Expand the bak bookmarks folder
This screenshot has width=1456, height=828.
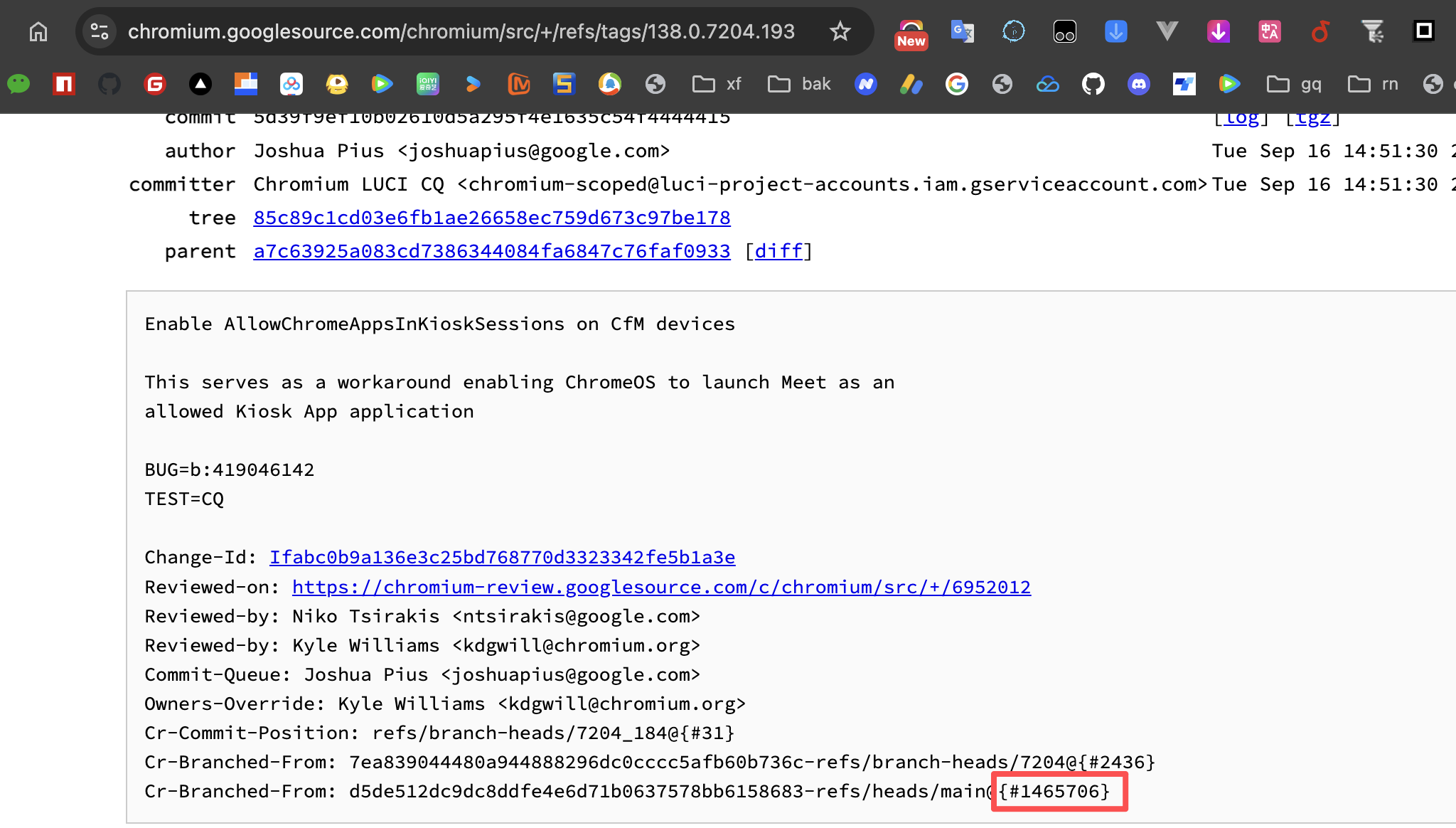pyautogui.click(x=799, y=84)
